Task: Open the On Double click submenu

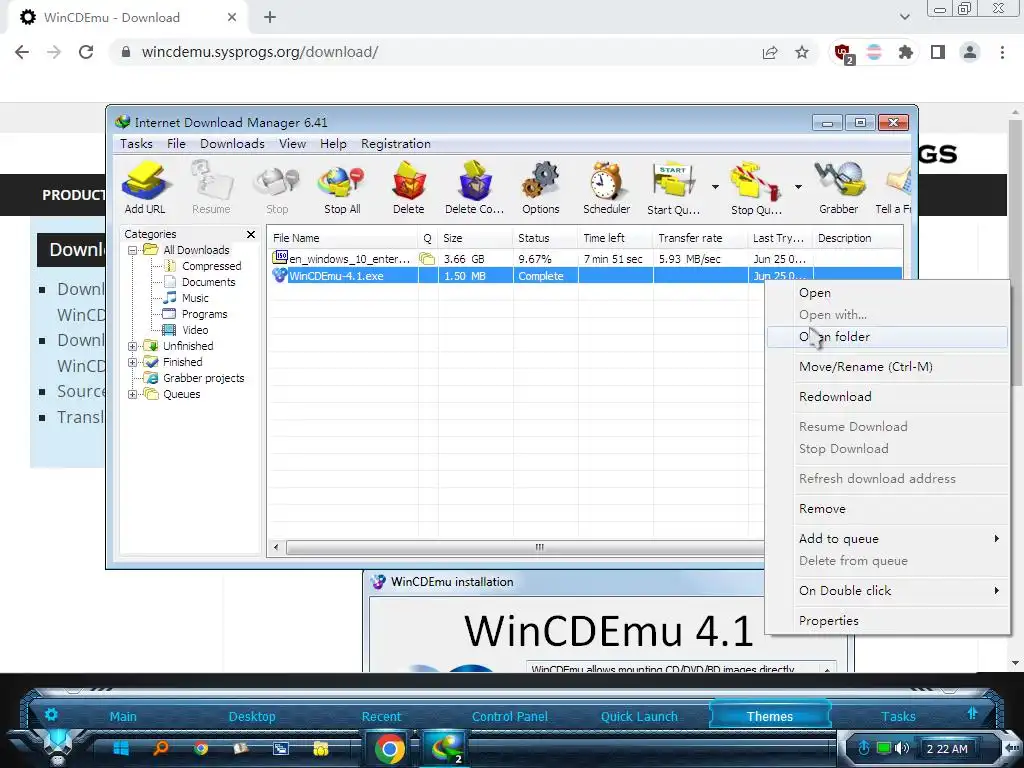Action: 888,591
